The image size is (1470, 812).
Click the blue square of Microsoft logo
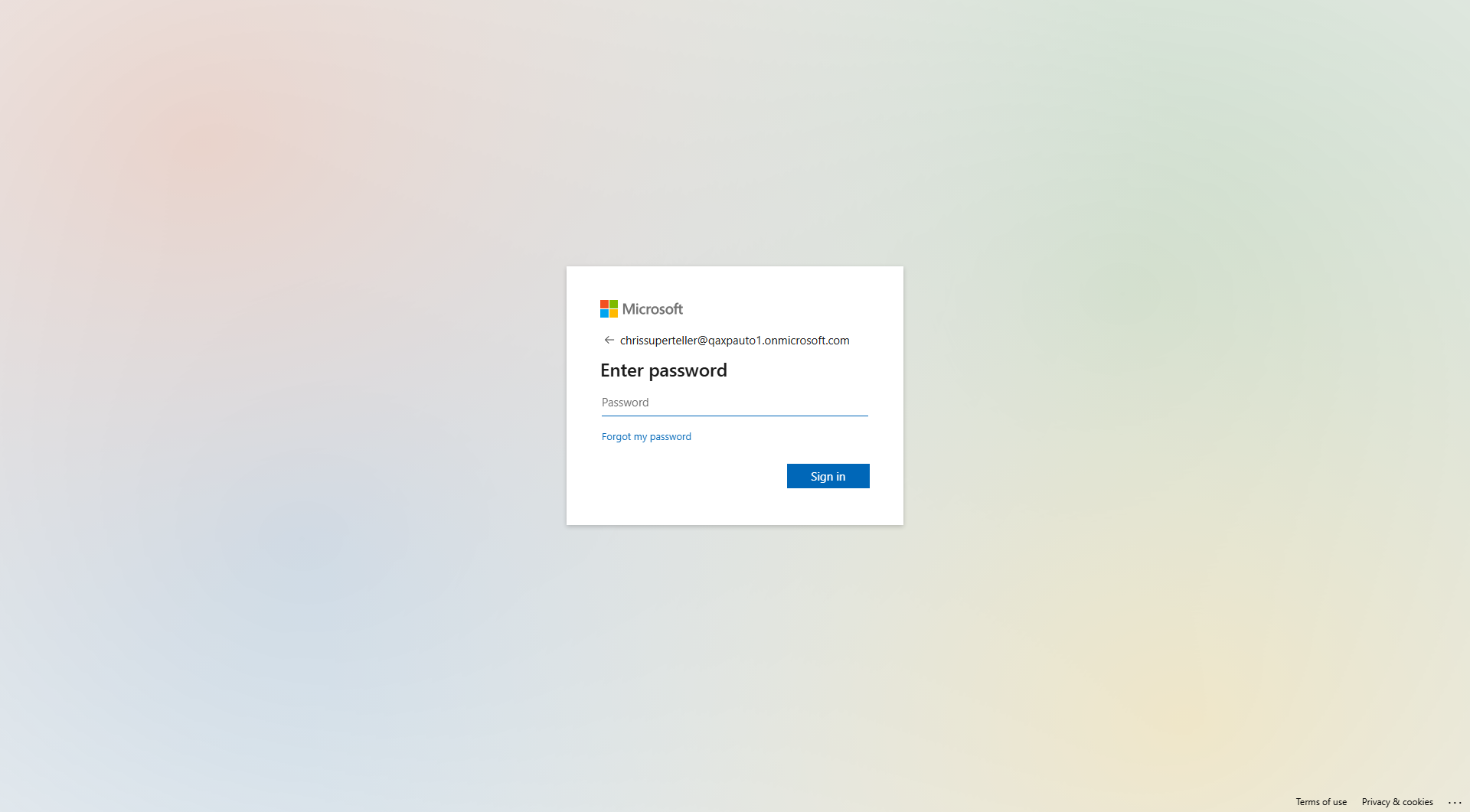604,314
